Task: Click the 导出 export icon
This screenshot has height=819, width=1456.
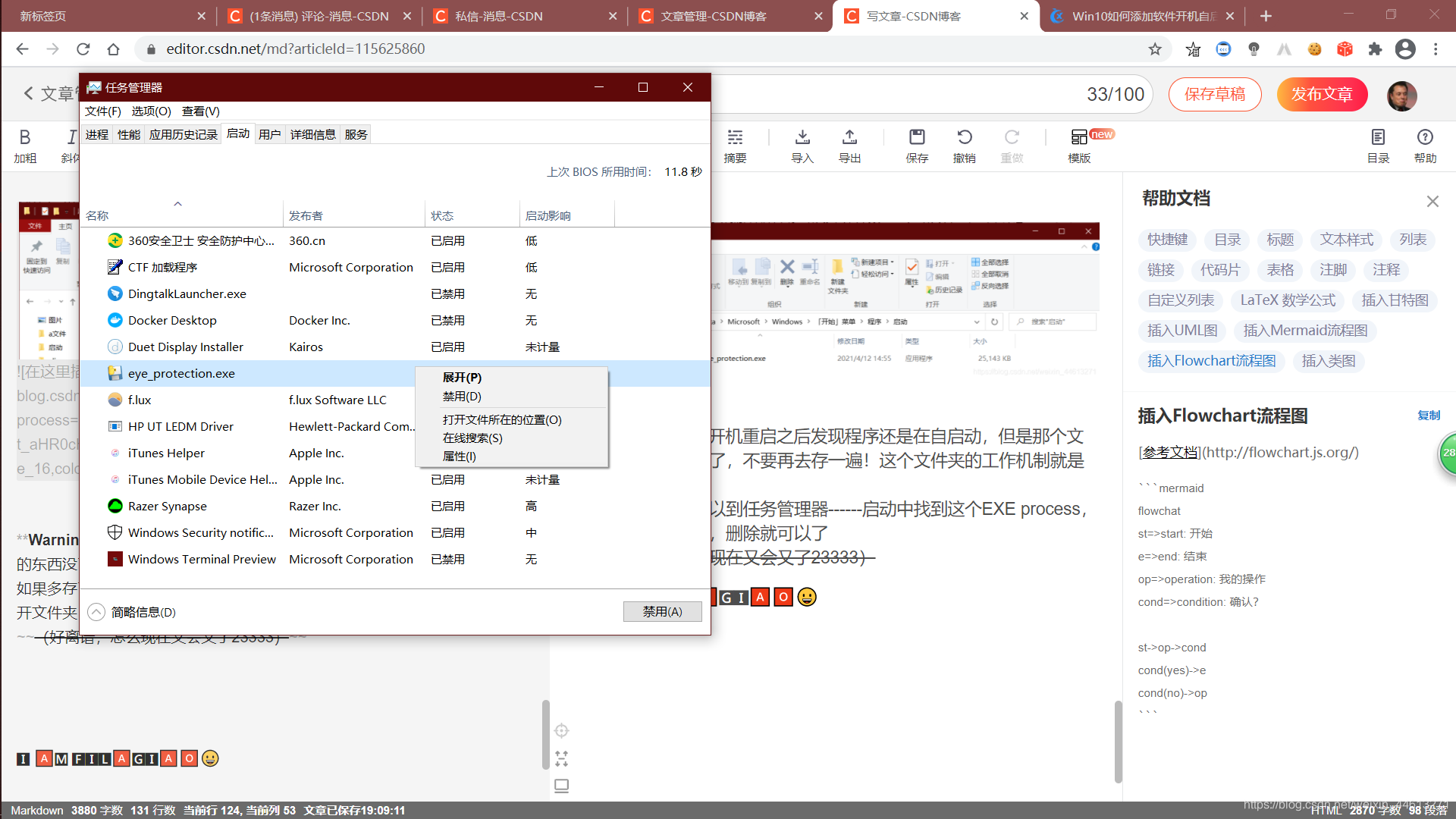Action: [x=849, y=137]
